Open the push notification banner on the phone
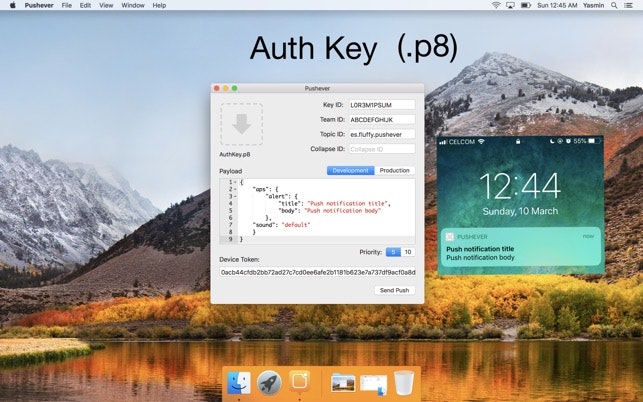The height and width of the screenshot is (402, 643). coord(520,247)
